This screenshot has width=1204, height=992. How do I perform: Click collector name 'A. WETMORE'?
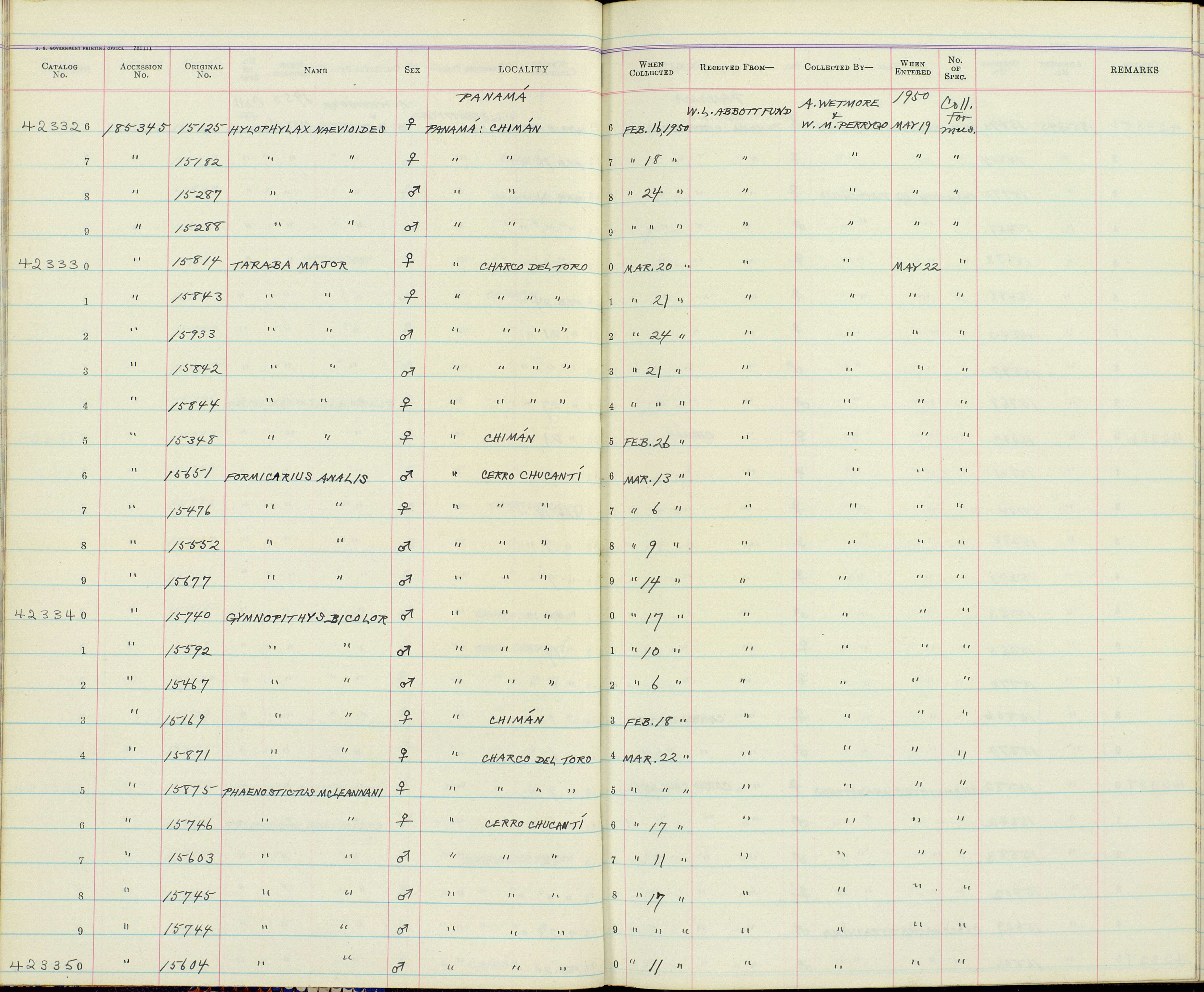[x=842, y=105]
